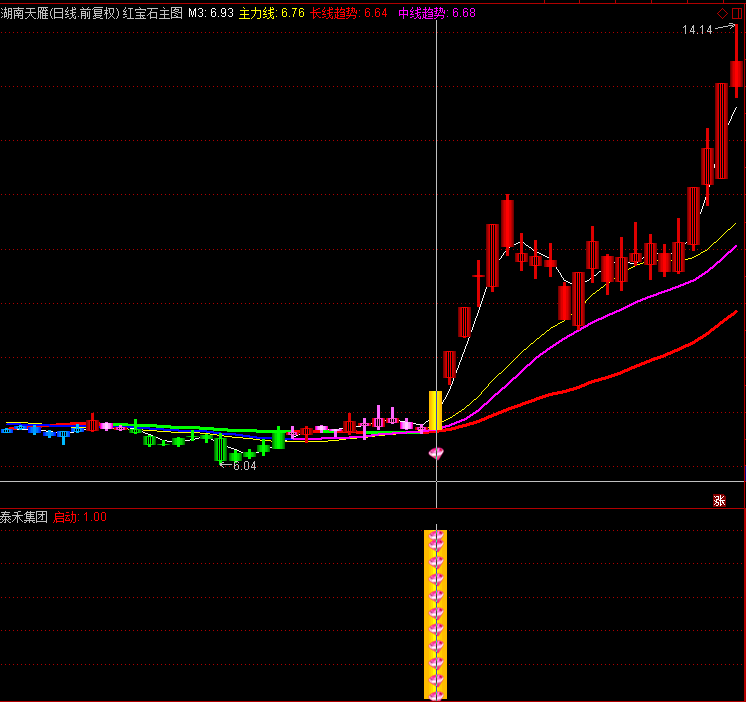The image size is (746, 702).
Task: Click the topmost gem in the 启动 indicator column
Action: click(x=436, y=540)
